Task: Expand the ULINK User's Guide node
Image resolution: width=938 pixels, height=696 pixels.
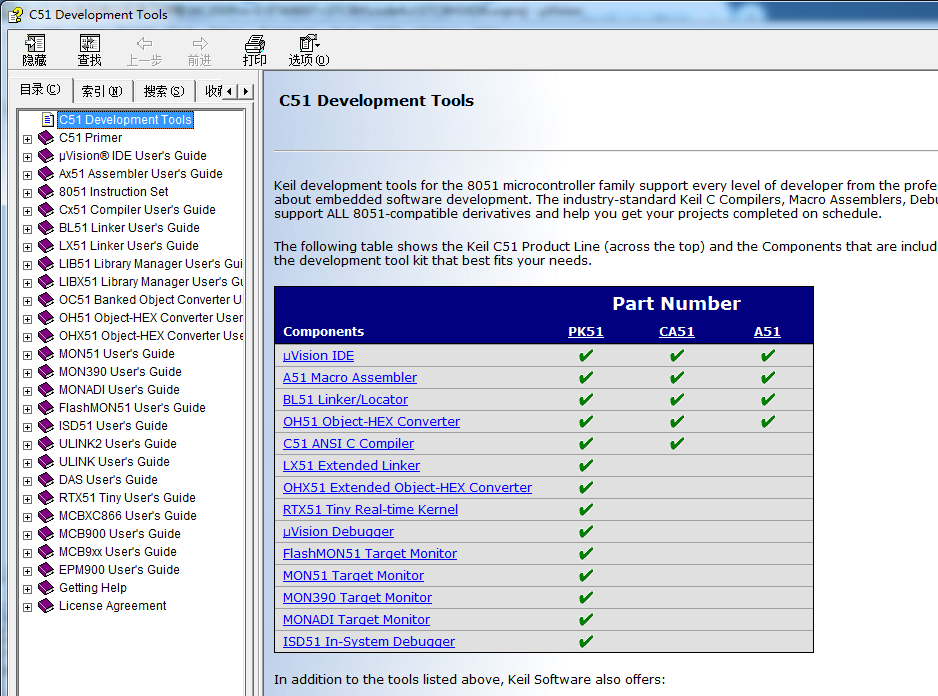Action: pos(28,463)
